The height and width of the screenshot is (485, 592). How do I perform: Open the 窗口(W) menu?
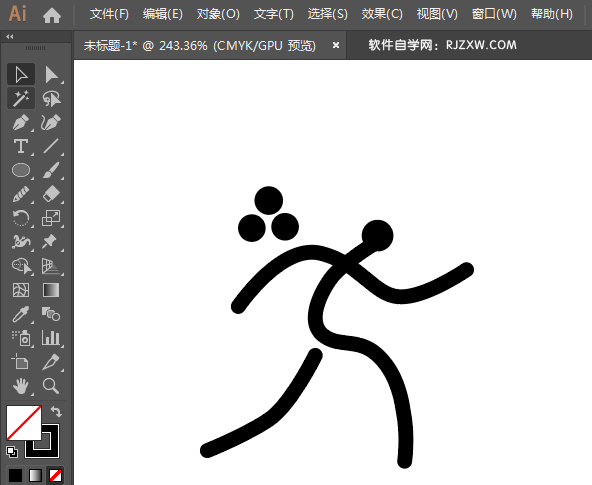click(494, 14)
